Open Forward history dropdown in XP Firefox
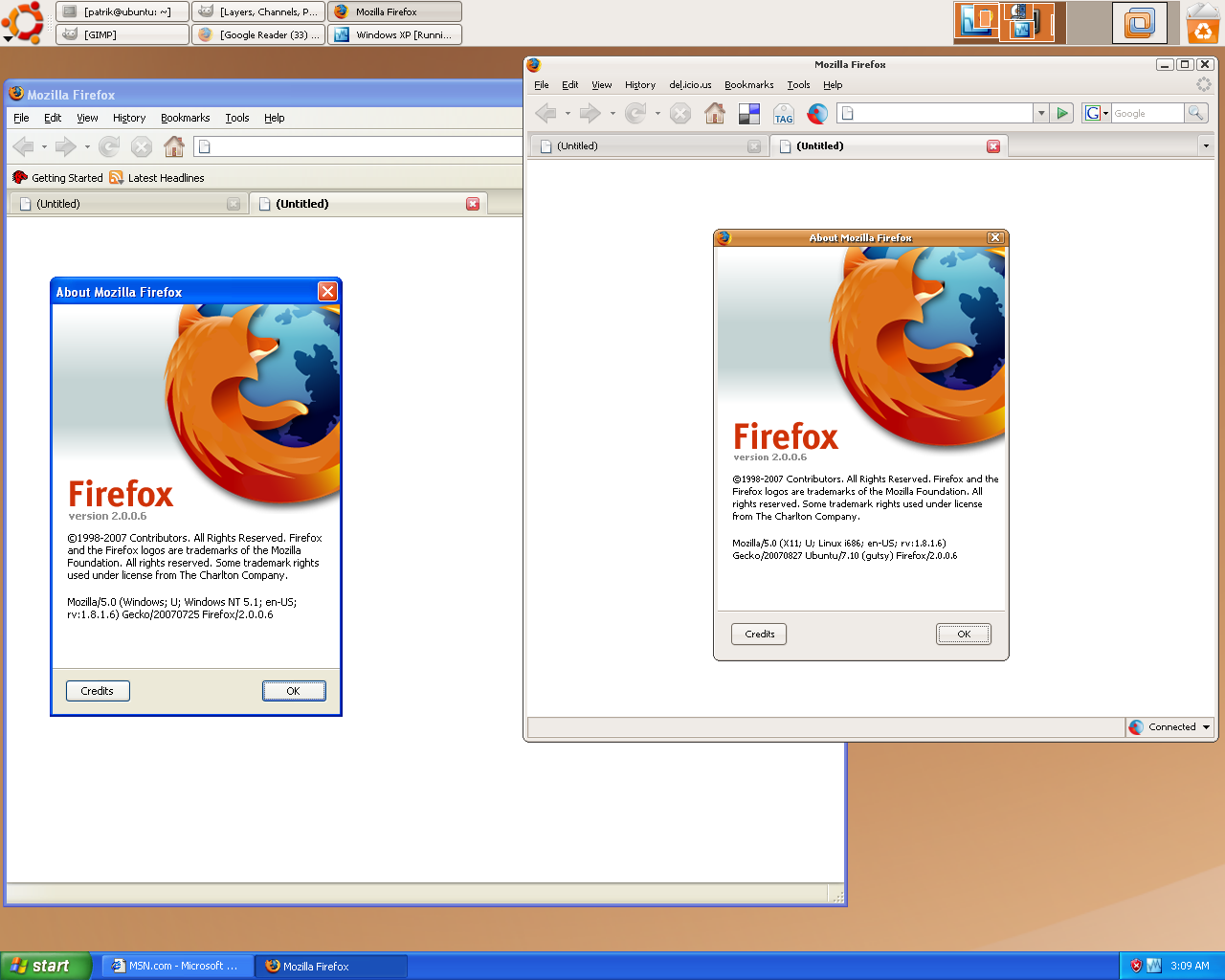 (87, 146)
